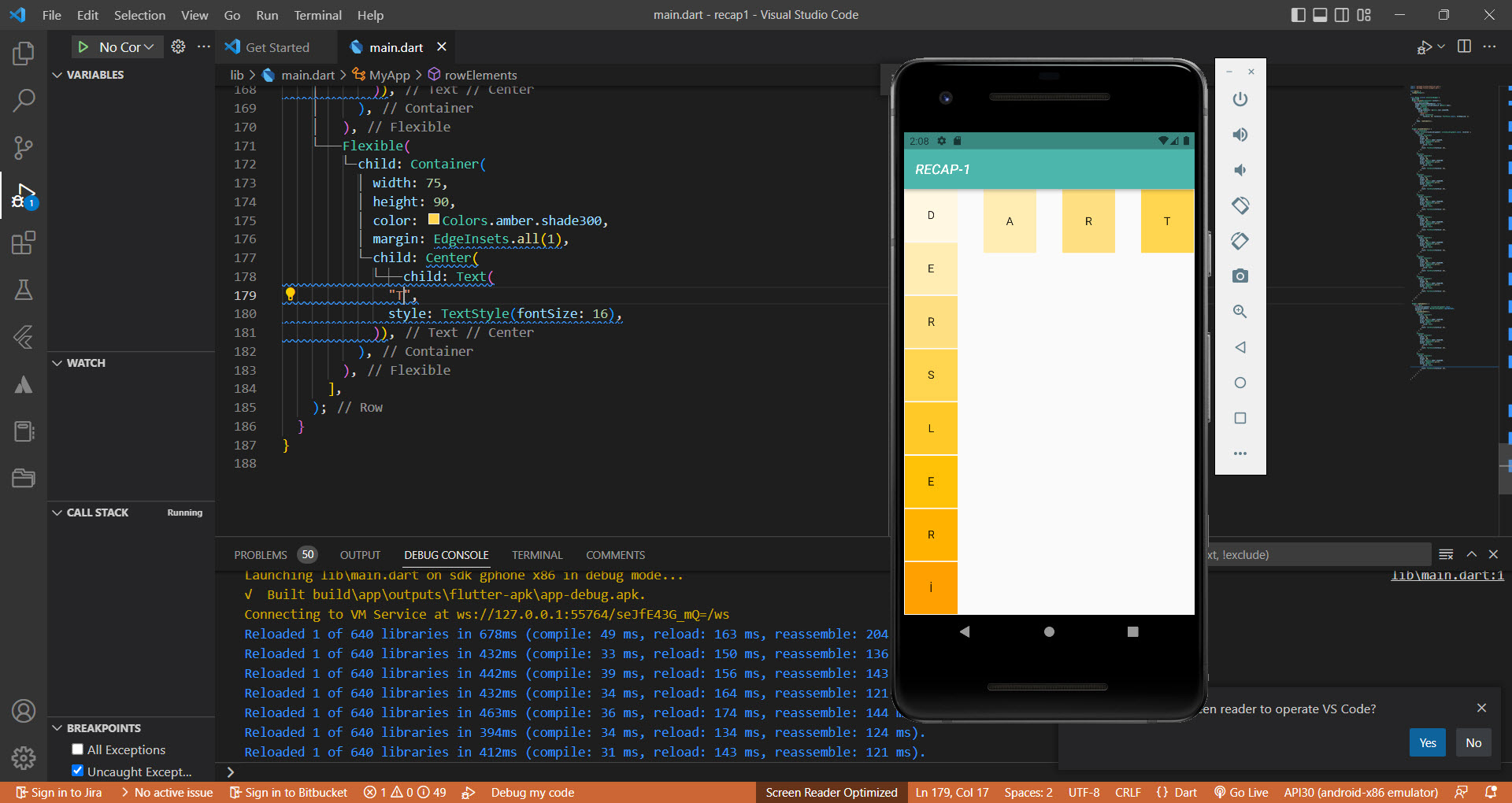Increase volume via the emulator volume-up icon
Screen dimensions: 1512x803
[1240, 135]
